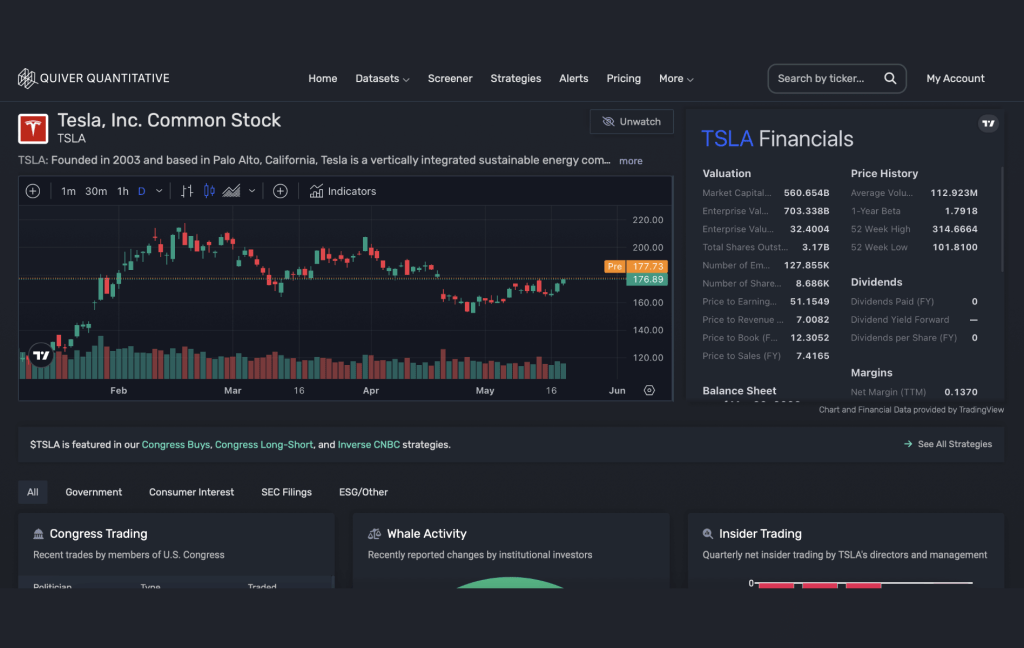This screenshot has height=648, width=1024.
Task: Click the 176.89 current price label
Action: point(647,280)
